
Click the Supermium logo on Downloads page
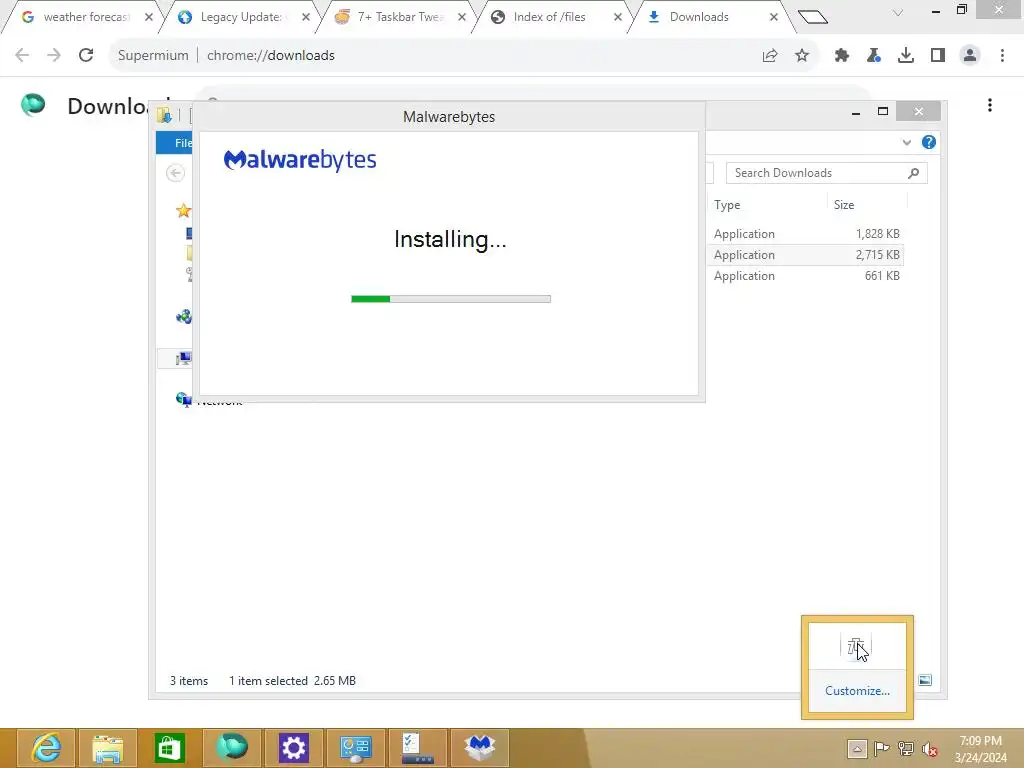(x=33, y=104)
